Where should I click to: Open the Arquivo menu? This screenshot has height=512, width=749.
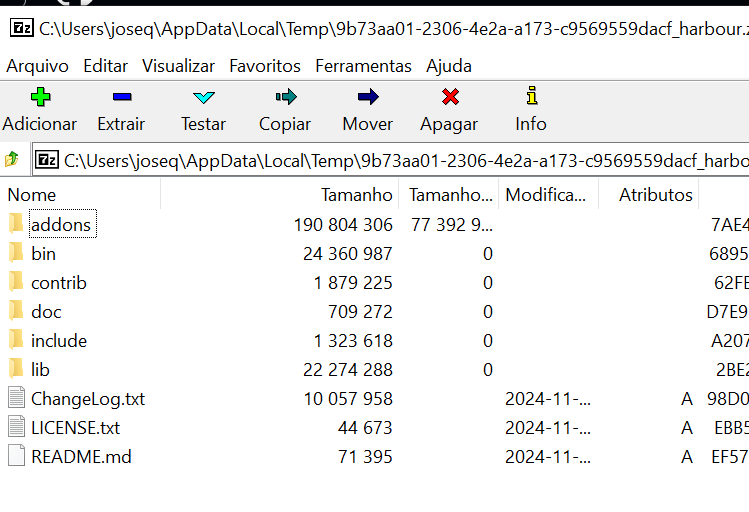37,66
